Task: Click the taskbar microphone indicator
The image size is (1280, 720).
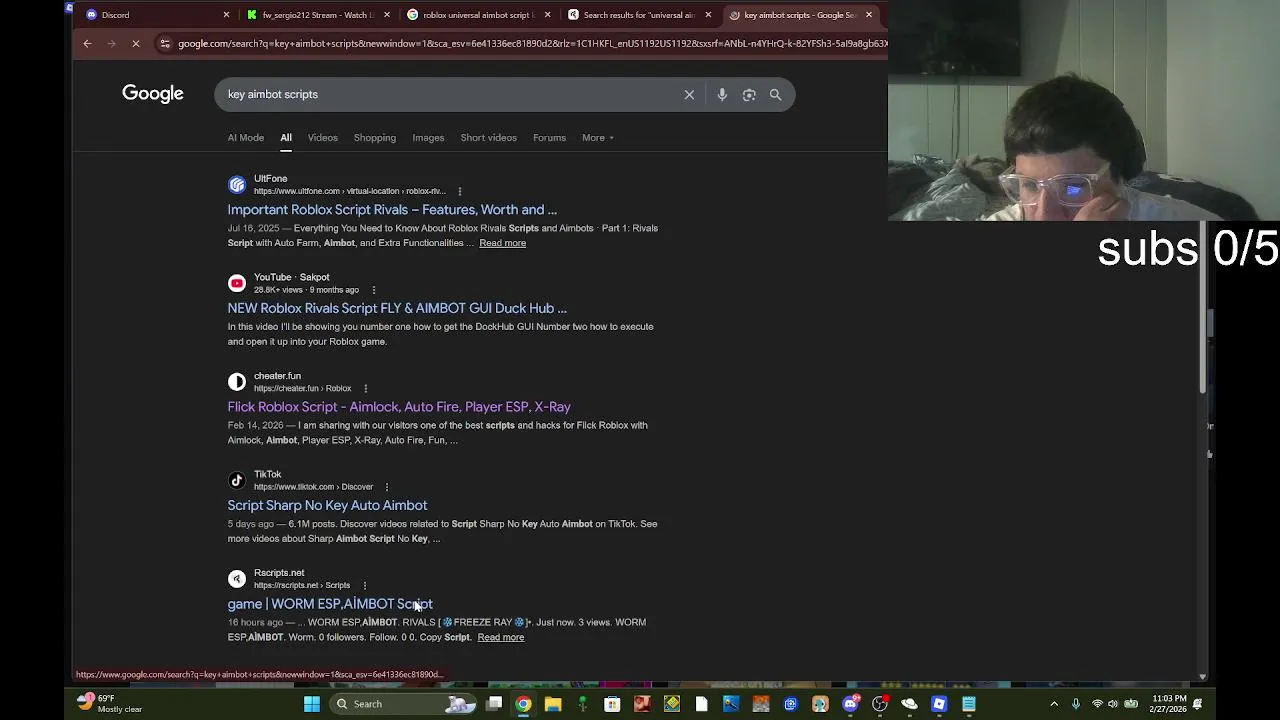Action: click(x=1076, y=704)
